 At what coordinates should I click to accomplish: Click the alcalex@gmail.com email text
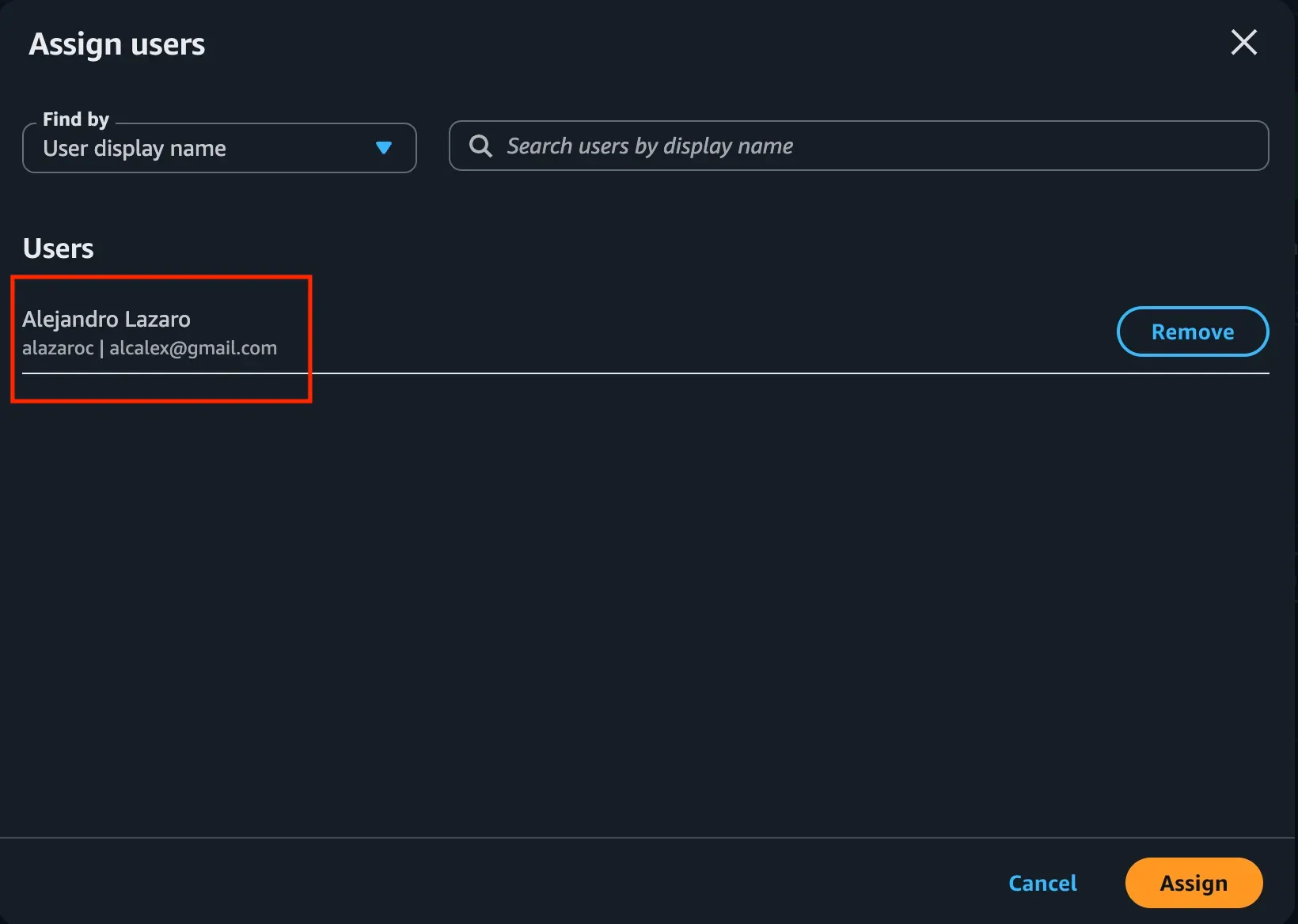click(193, 348)
